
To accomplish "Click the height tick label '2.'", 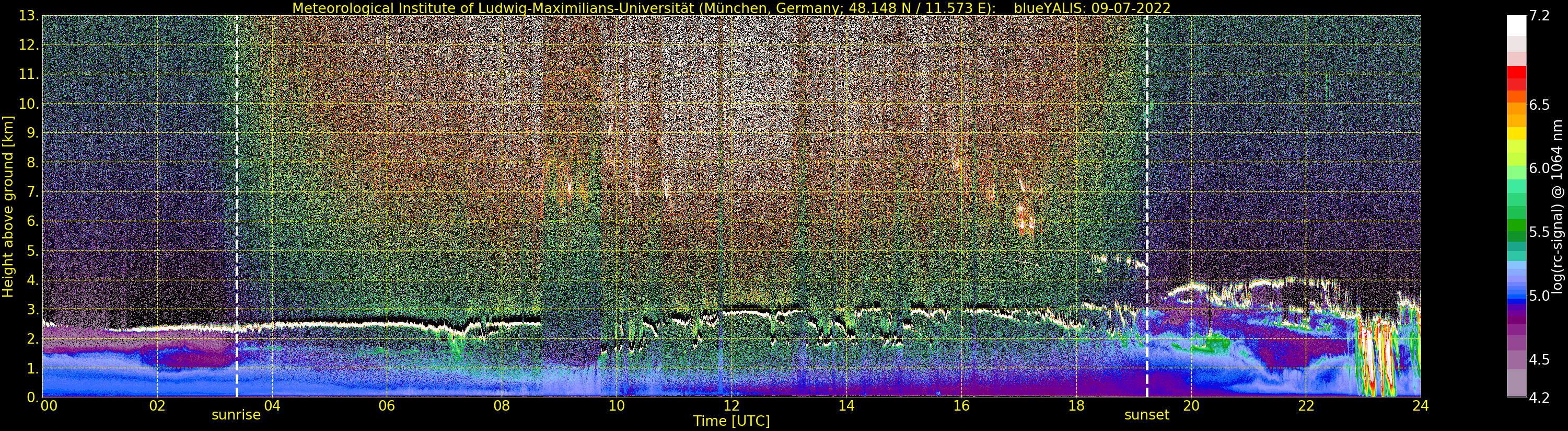I will click(32, 339).
